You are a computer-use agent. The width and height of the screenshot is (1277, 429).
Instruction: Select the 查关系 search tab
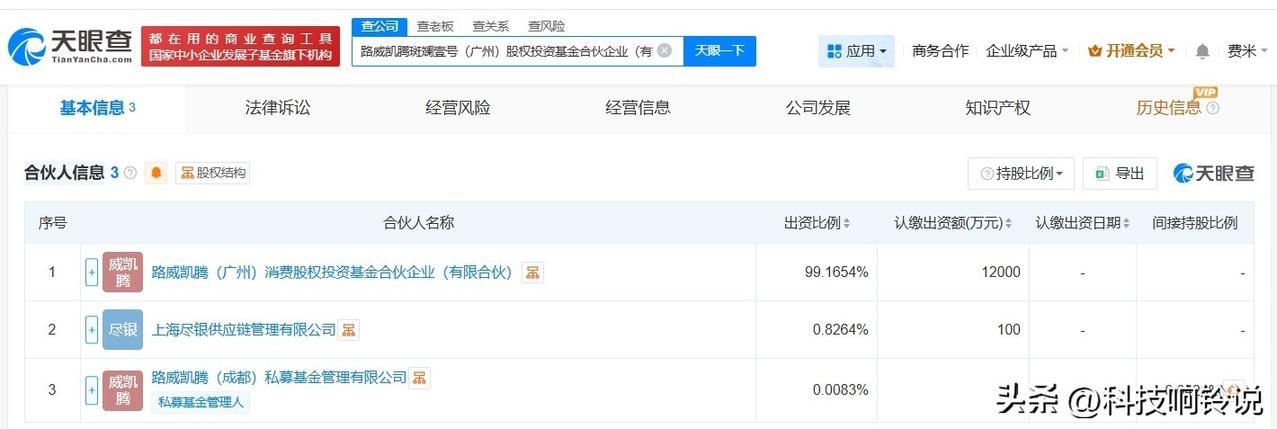coord(491,26)
